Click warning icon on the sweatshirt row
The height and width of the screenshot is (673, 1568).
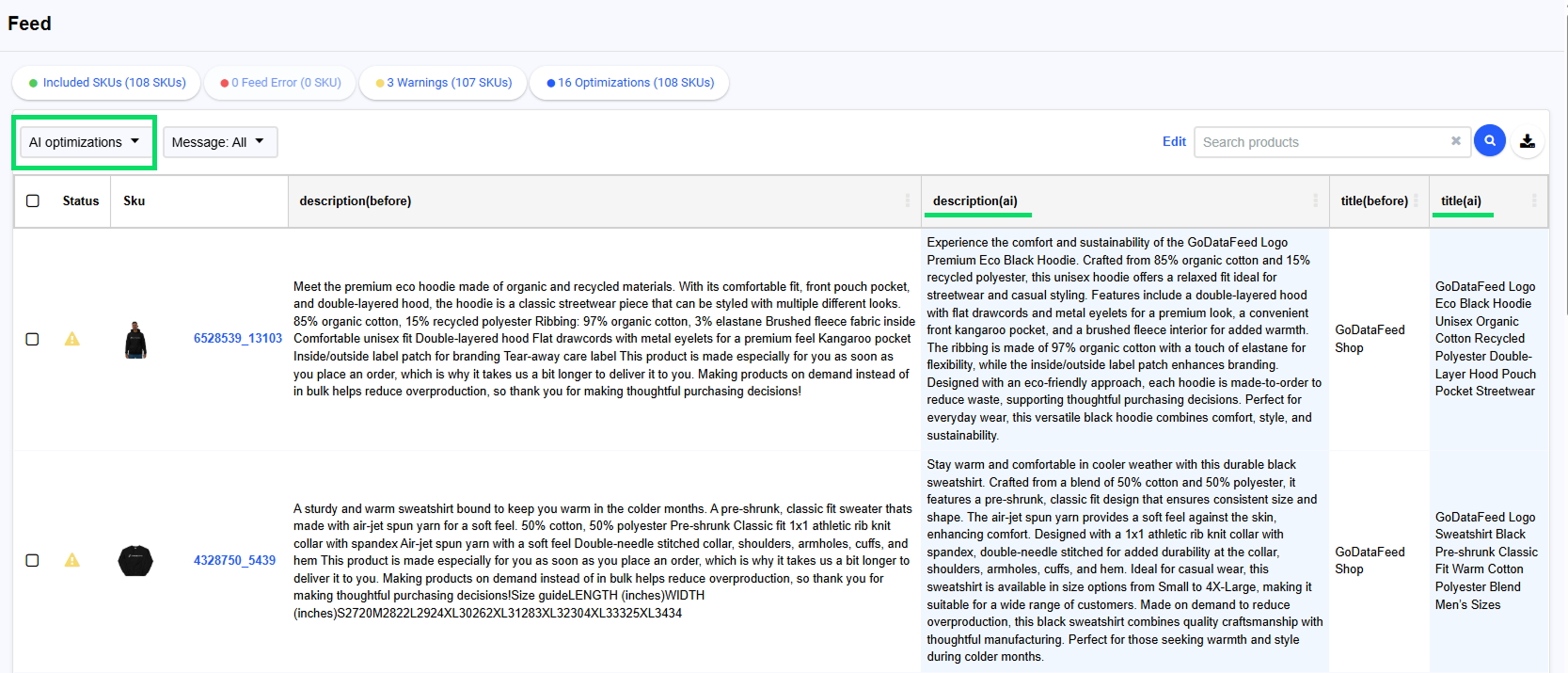(x=71, y=560)
